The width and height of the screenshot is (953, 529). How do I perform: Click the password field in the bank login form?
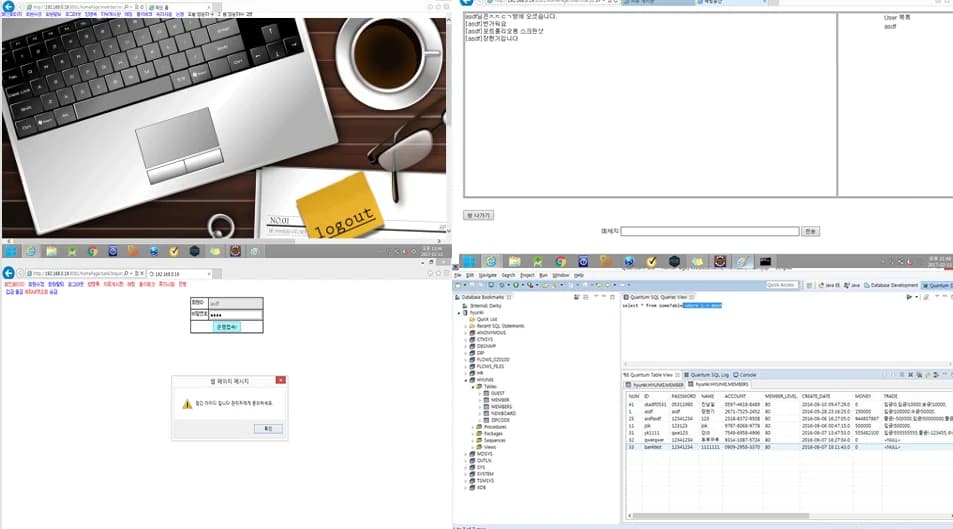pos(236,314)
